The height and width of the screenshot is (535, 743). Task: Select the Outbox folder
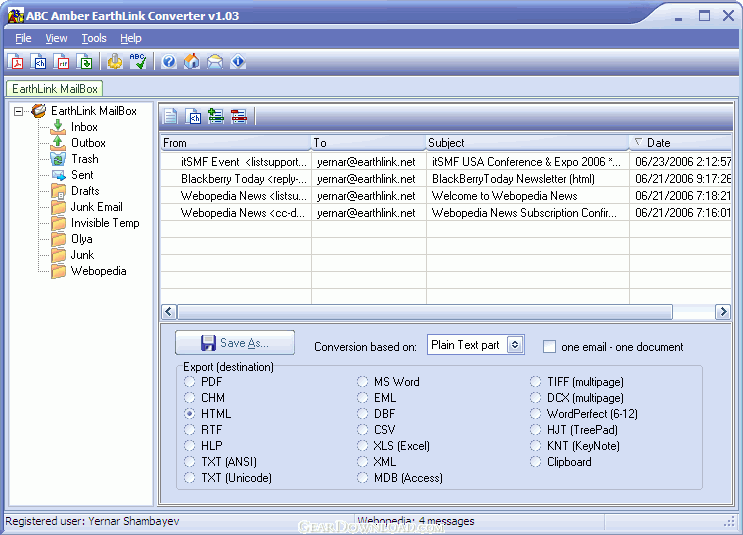[x=88, y=143]
